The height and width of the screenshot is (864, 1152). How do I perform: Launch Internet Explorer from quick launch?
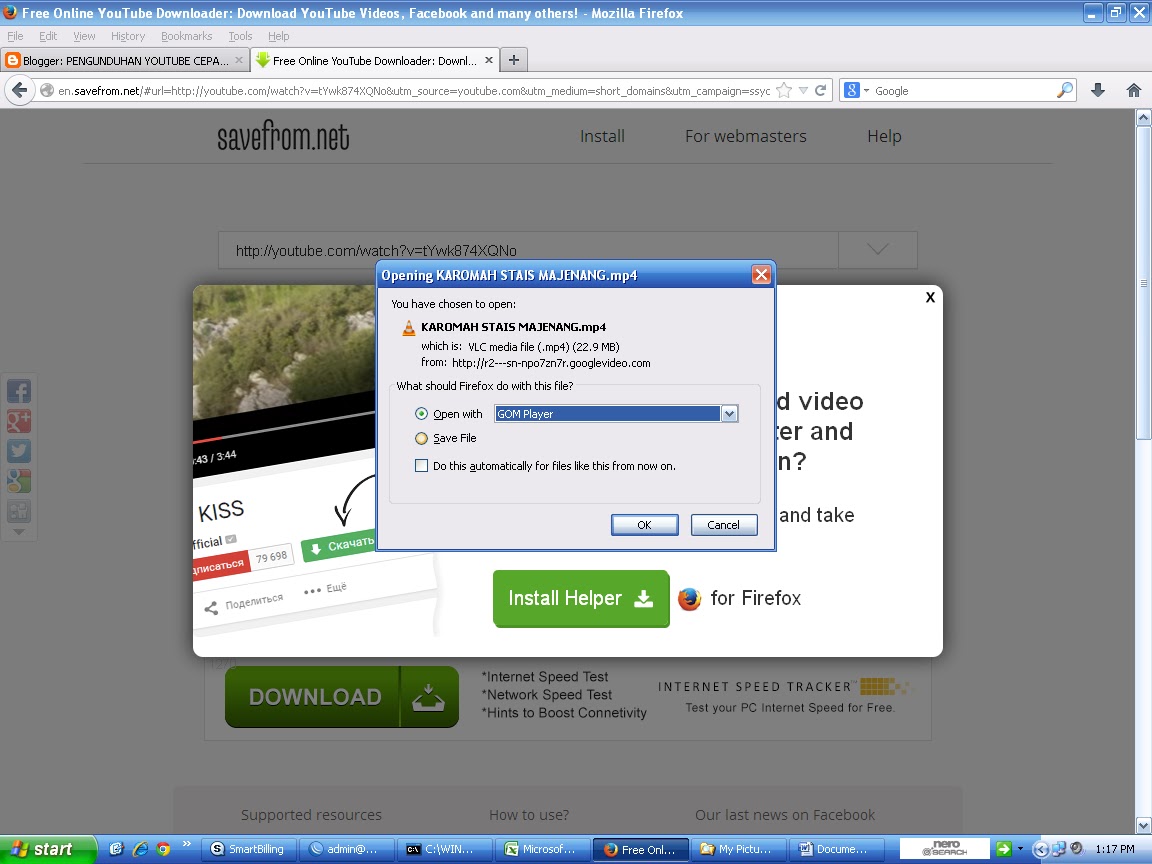coord(140,849)
